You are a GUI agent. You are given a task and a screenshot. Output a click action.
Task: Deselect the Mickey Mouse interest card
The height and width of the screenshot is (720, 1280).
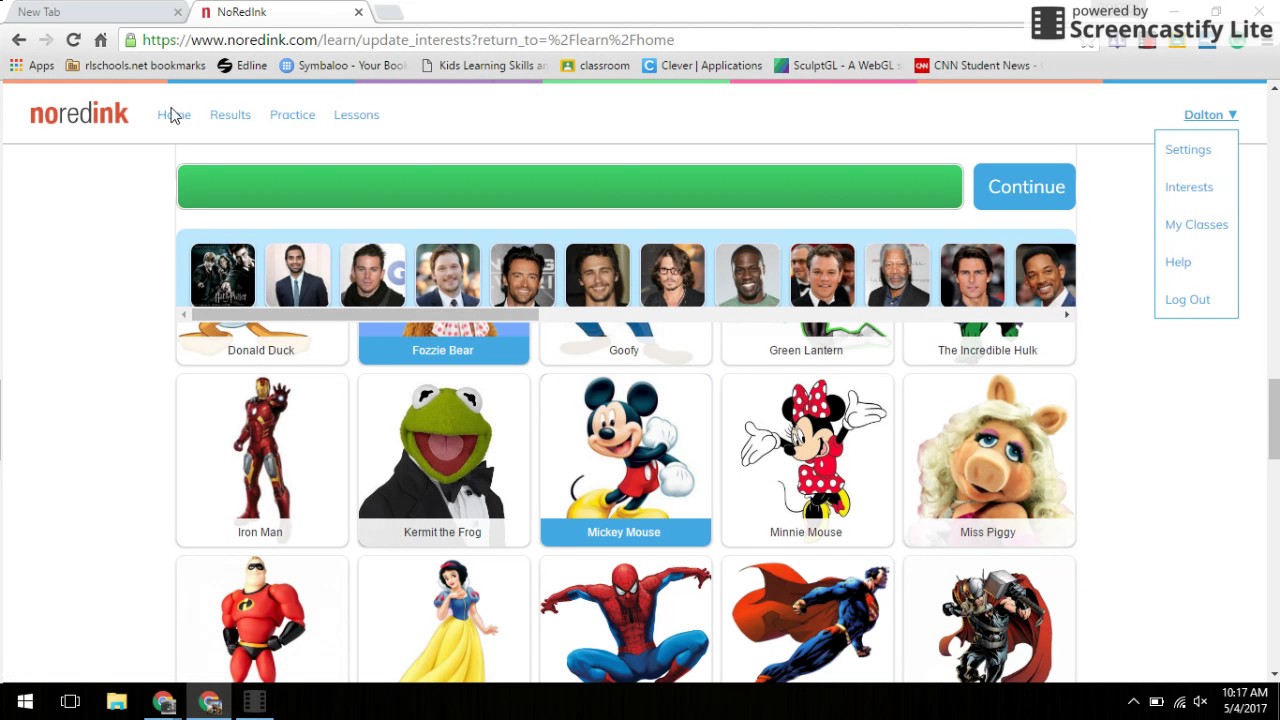[626, 460]
